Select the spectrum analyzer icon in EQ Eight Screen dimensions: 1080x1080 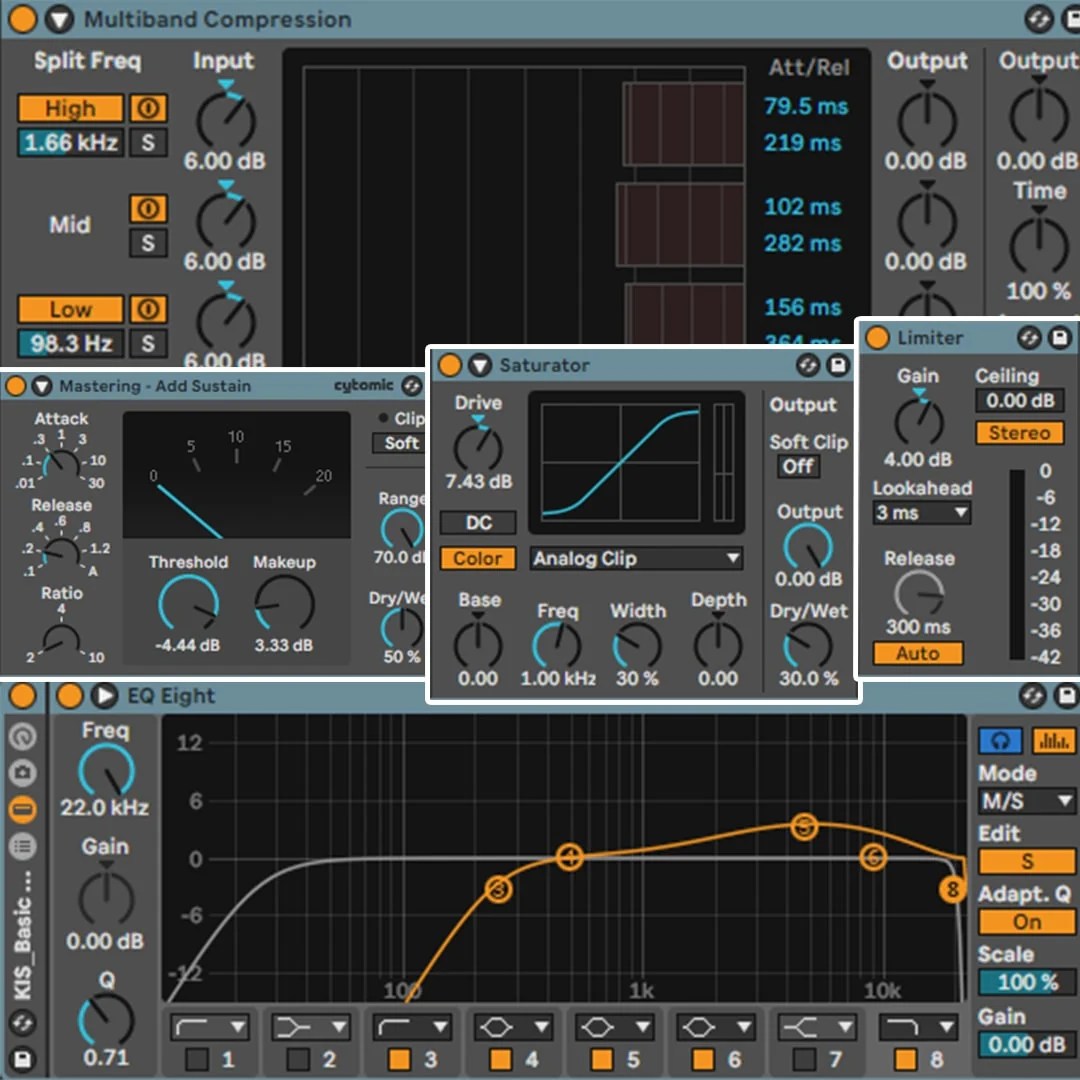click(1054, 740)
